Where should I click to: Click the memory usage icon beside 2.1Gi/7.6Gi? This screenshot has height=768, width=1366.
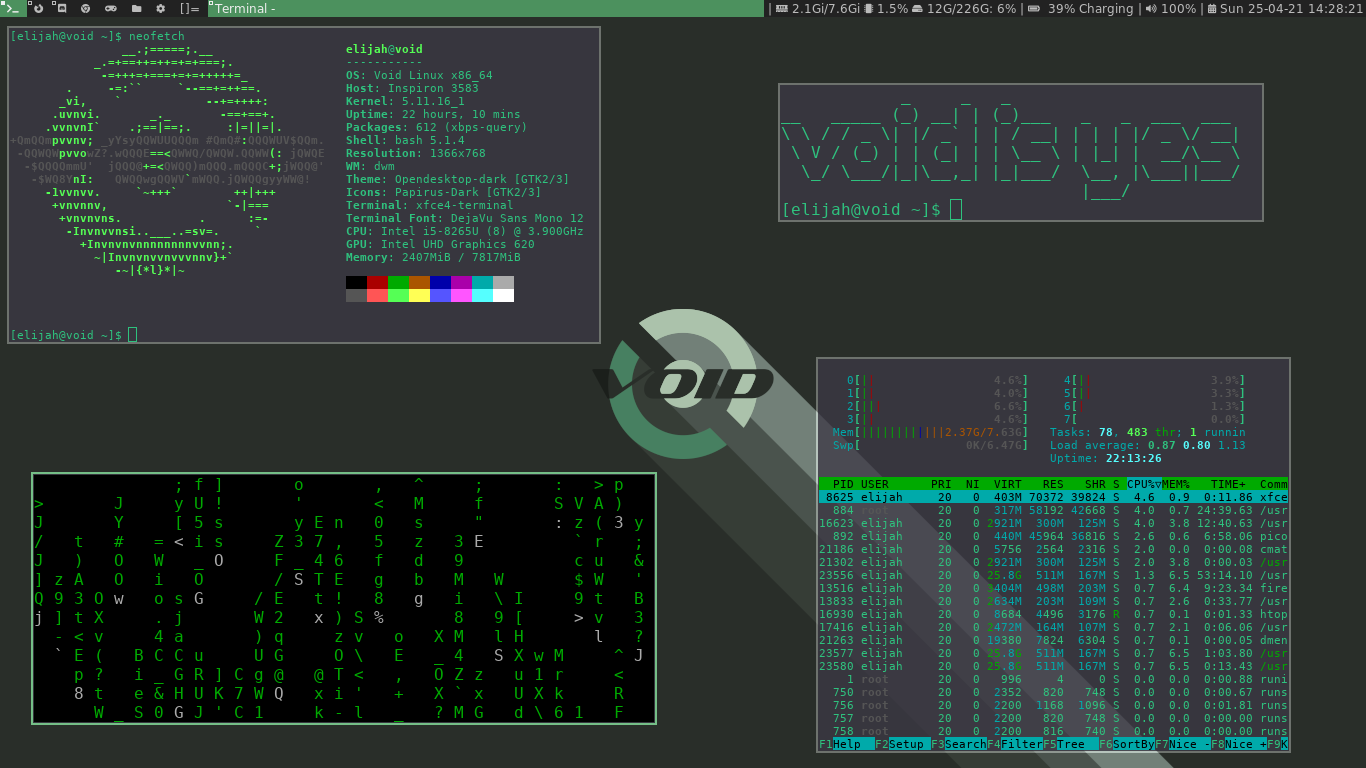[x=784, y=8]
